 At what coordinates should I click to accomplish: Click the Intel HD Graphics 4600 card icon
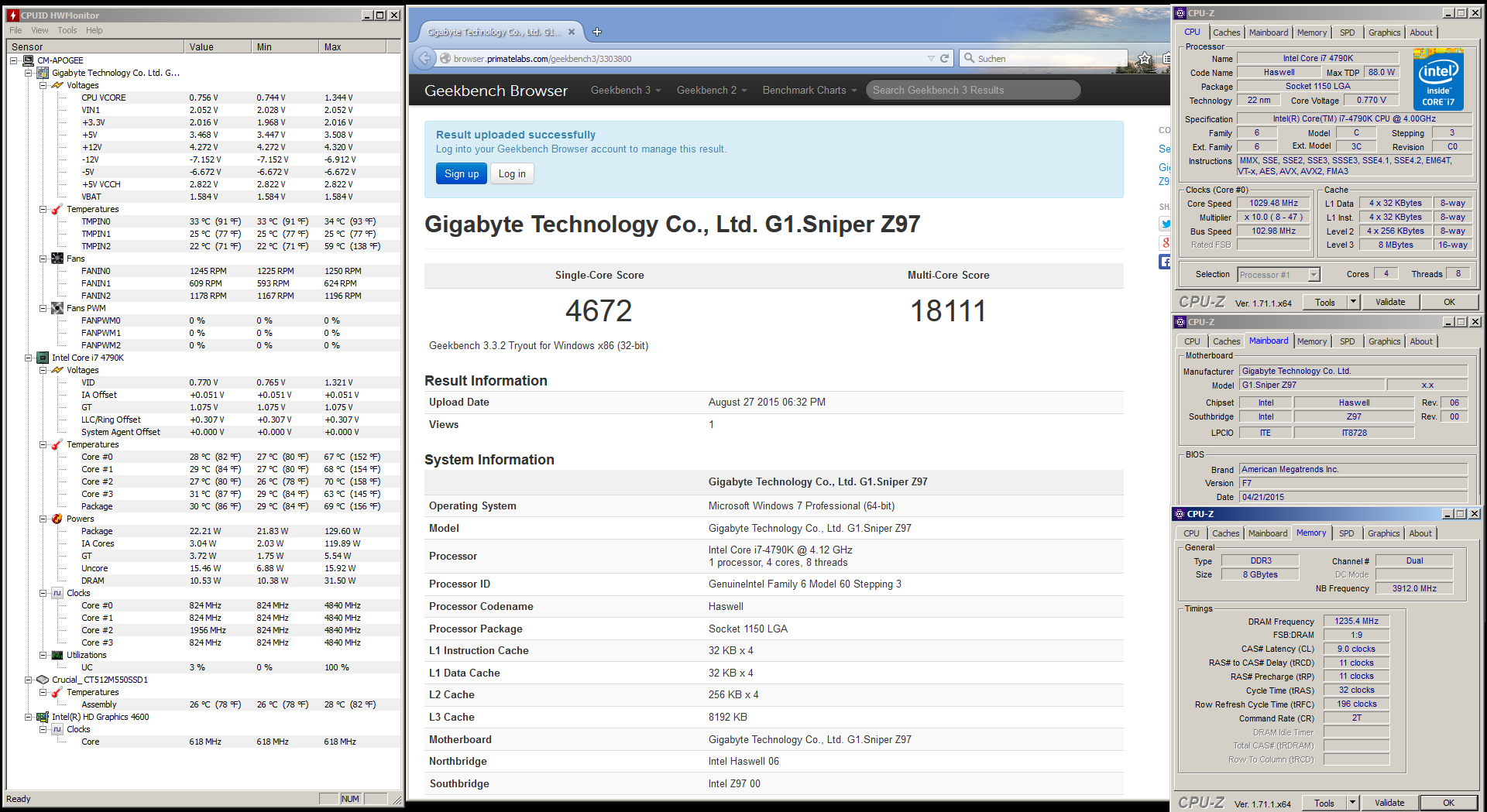[x=43, y=717]
